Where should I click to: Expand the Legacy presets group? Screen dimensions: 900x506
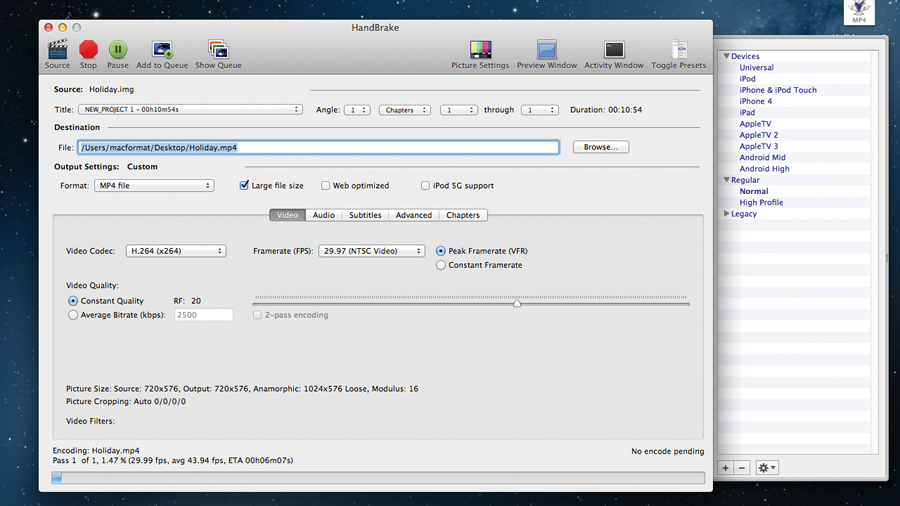727,214
